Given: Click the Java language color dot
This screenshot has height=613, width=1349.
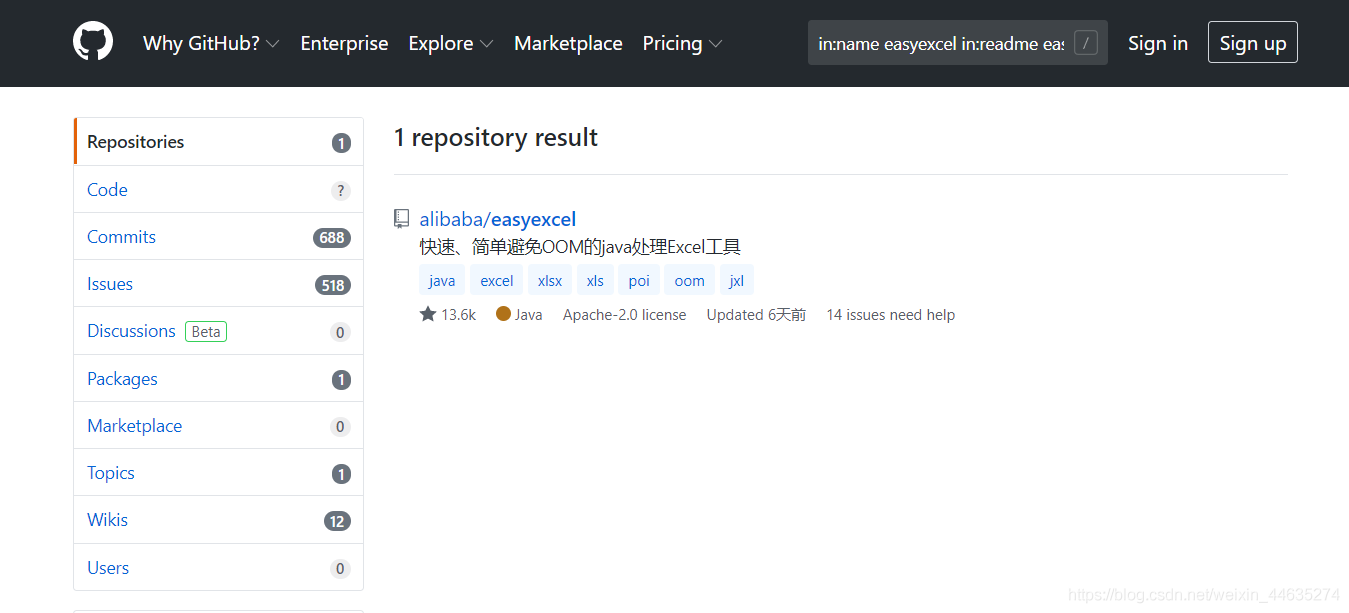Looking at the screenshot, I should 503,314.
